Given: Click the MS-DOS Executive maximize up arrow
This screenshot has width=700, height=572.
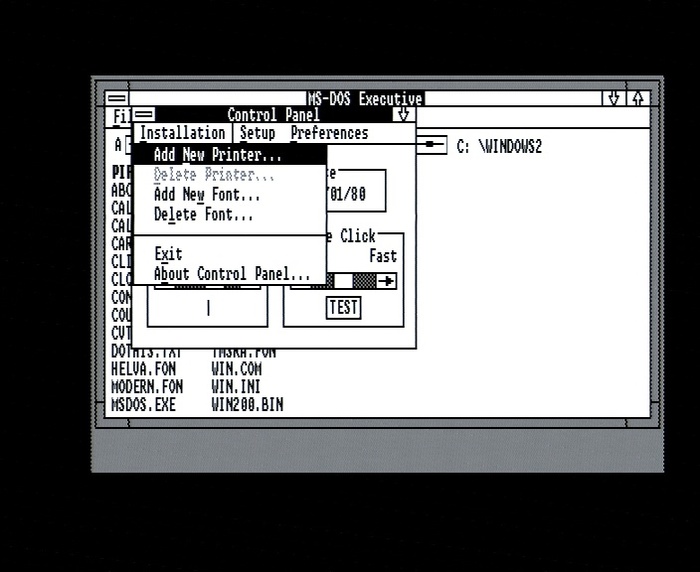Looking at the screenshot, I should [637, 99].
